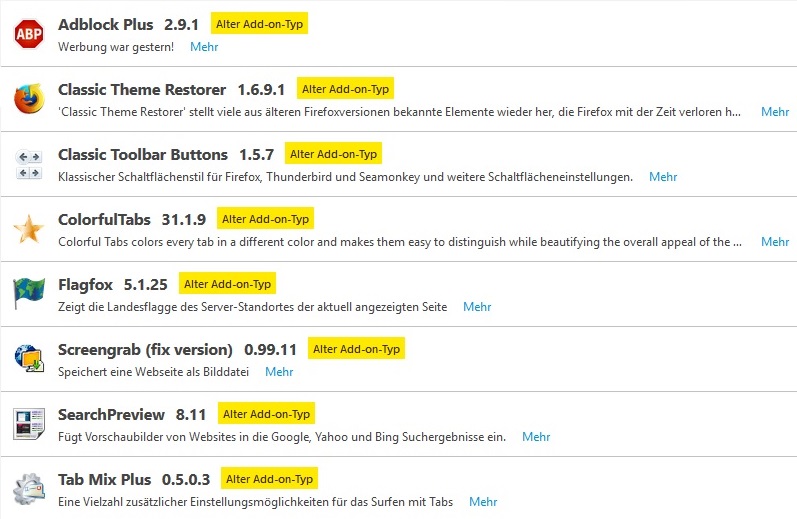Image resolution: width=797 pixels, height=519 pixels.
Task: Click version number 5.1.25
Action: [145, 285]
